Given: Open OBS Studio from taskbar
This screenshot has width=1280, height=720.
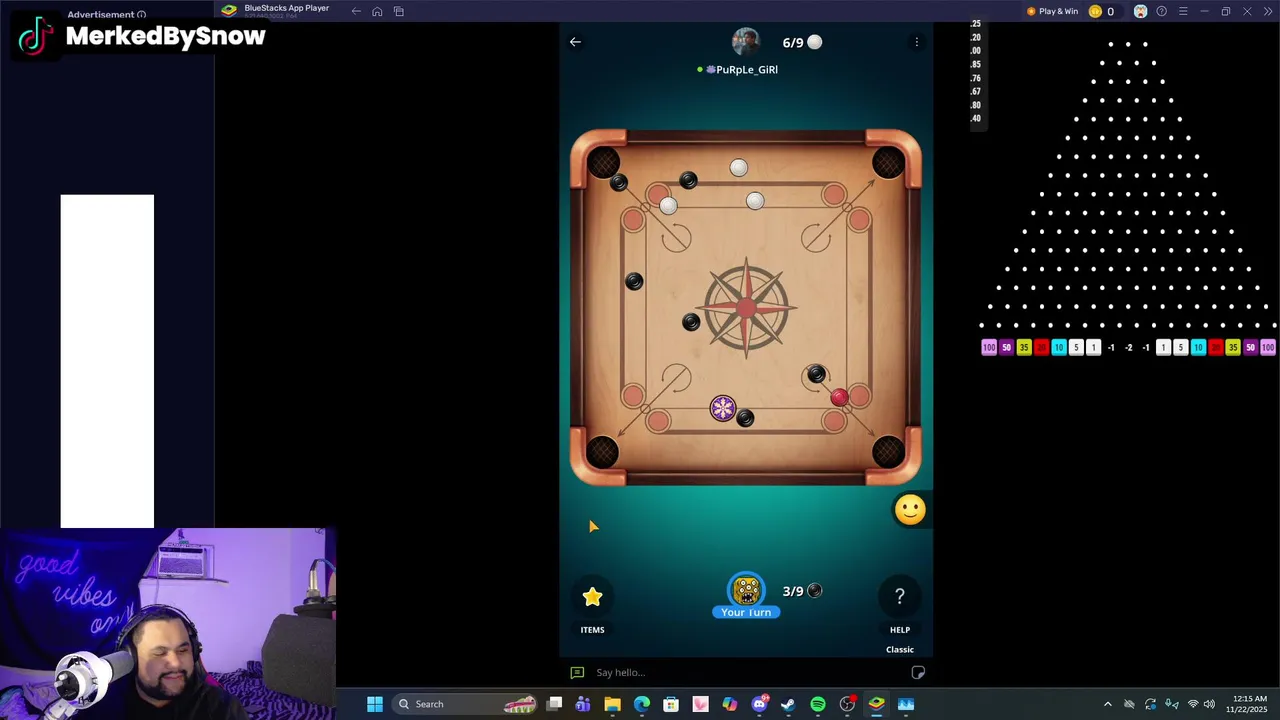Looking at the screenshot, I should click(847, 704).
